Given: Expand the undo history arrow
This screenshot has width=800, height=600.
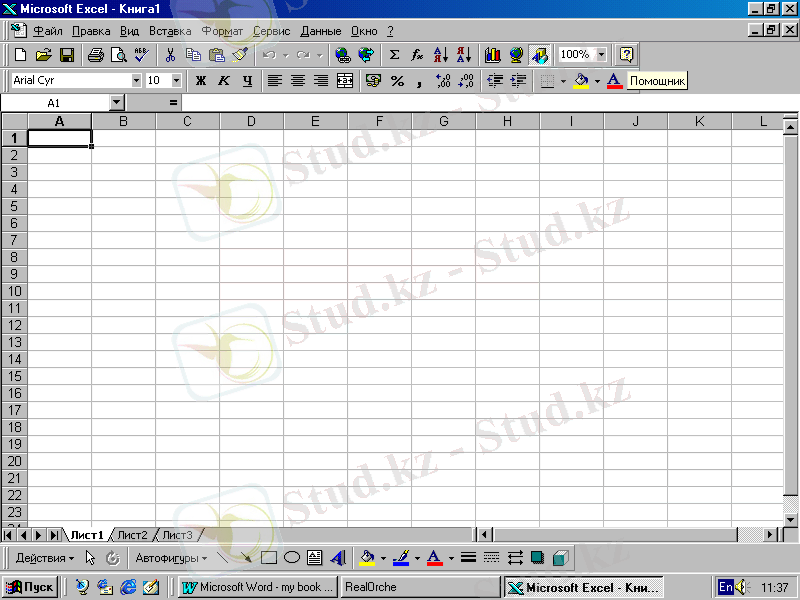Looking at the screenshot, I should coord(286,55).
